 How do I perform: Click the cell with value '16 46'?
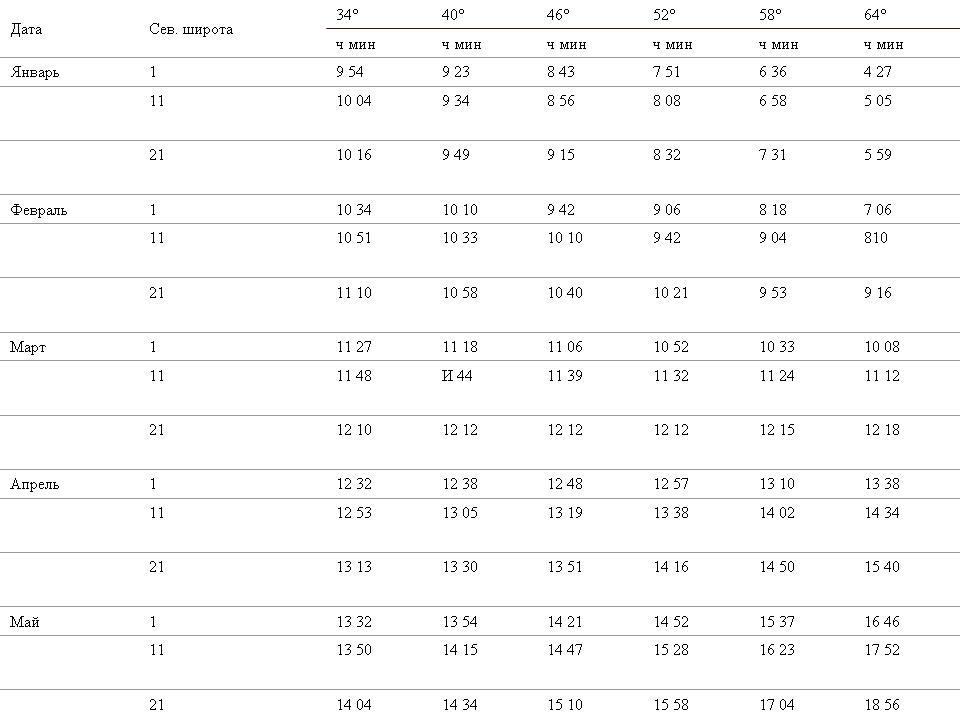(x=882, y=622)
